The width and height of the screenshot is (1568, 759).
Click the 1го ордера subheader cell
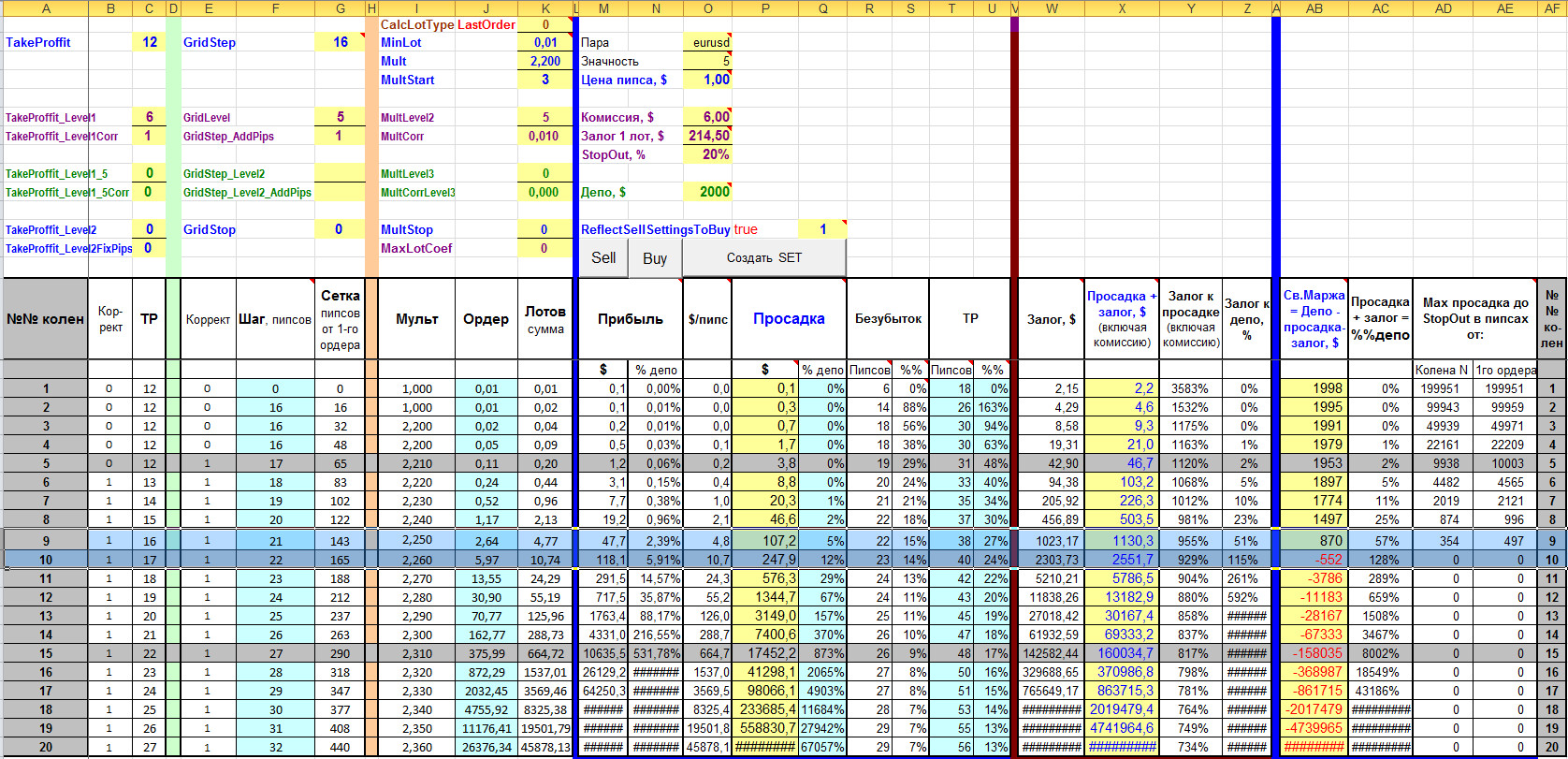point(1503,371)
